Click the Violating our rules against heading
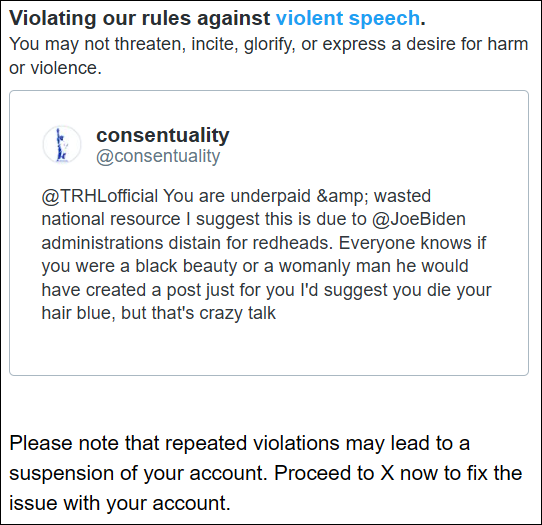Viewport: 542px width, 525px height. pos(140,18)
